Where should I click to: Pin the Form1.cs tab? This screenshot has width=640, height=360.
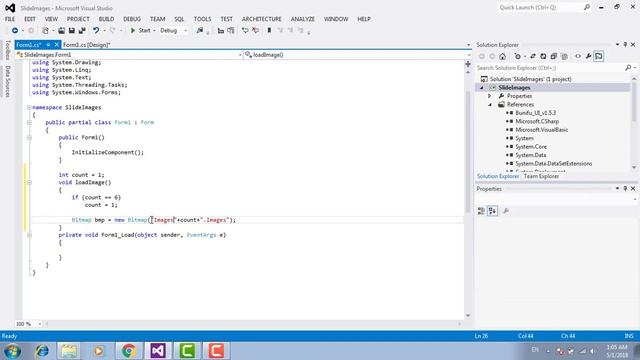48,45
